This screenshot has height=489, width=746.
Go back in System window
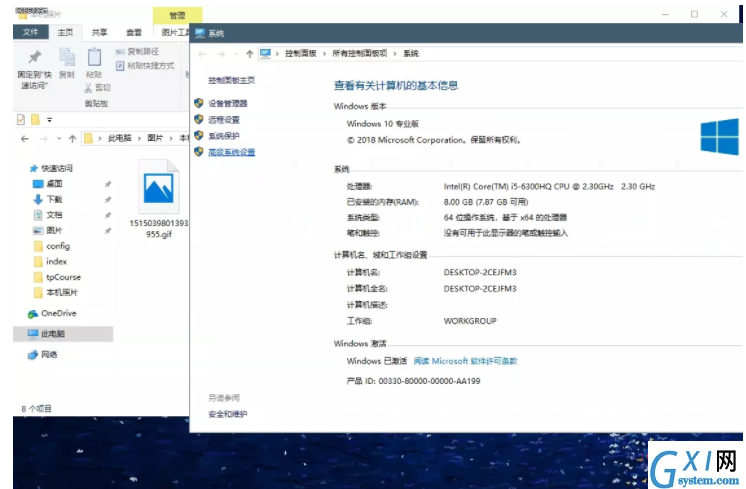pos(202,54)
